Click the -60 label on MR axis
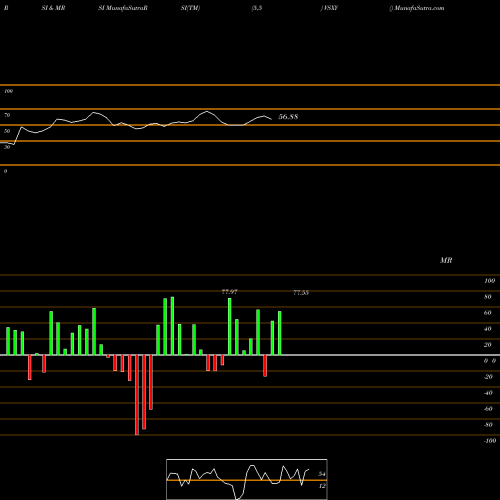 pos(488,409)
